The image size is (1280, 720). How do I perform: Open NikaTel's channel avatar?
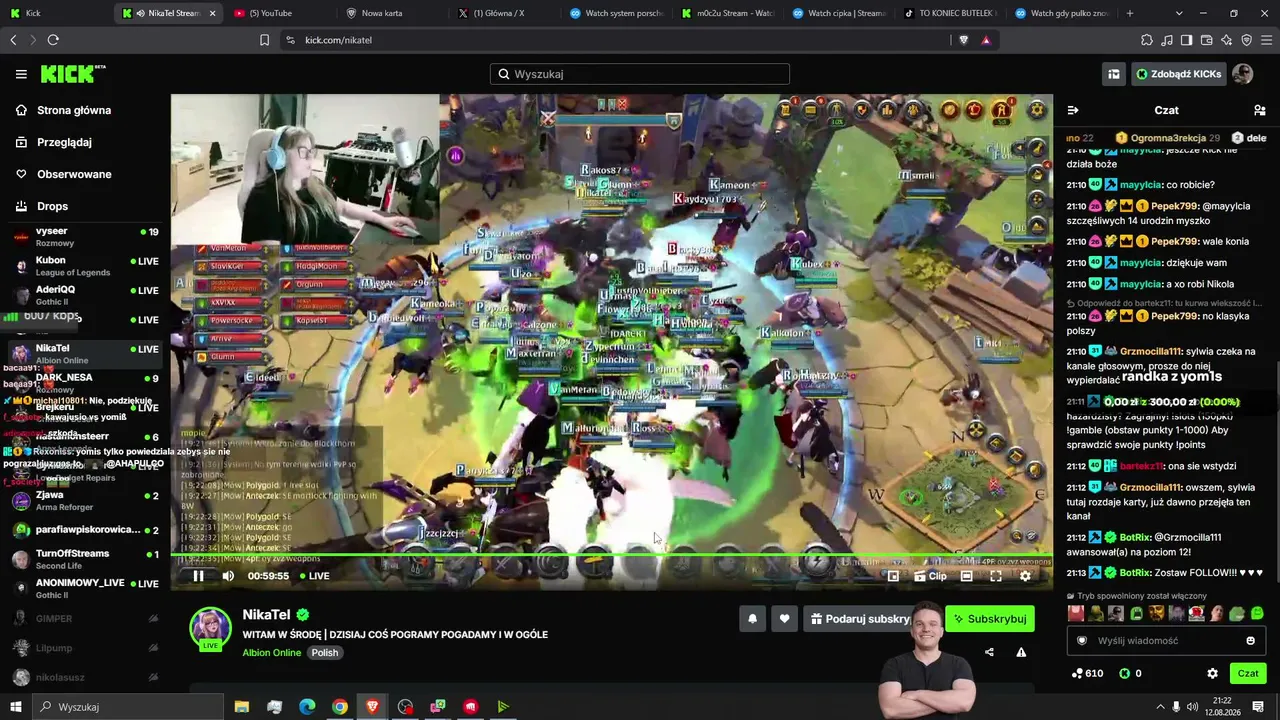(x=211, y=628)
